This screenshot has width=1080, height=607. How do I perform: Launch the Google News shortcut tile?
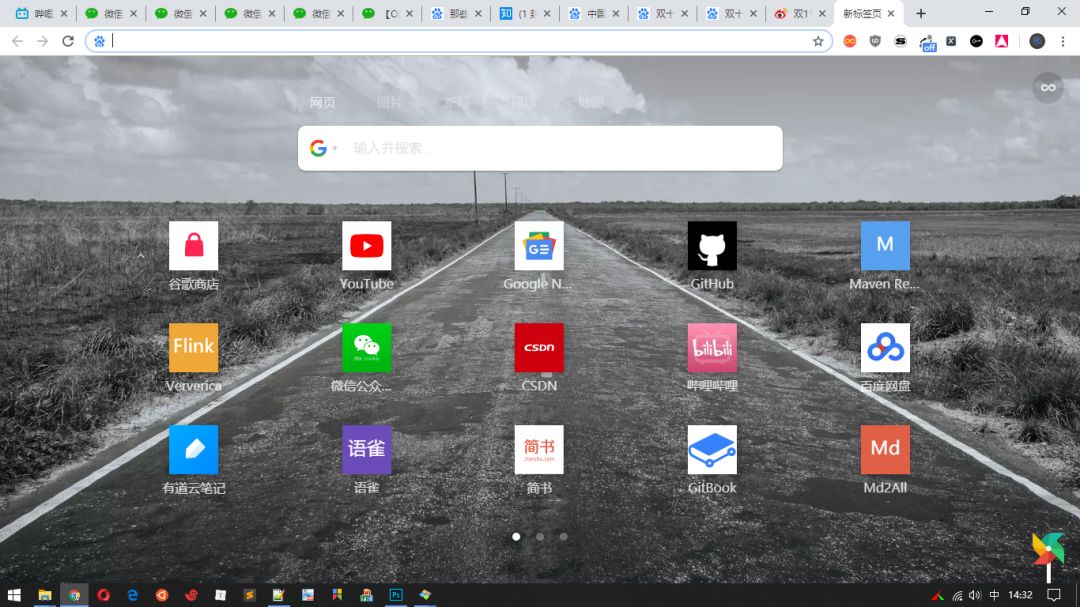(539, 246)
